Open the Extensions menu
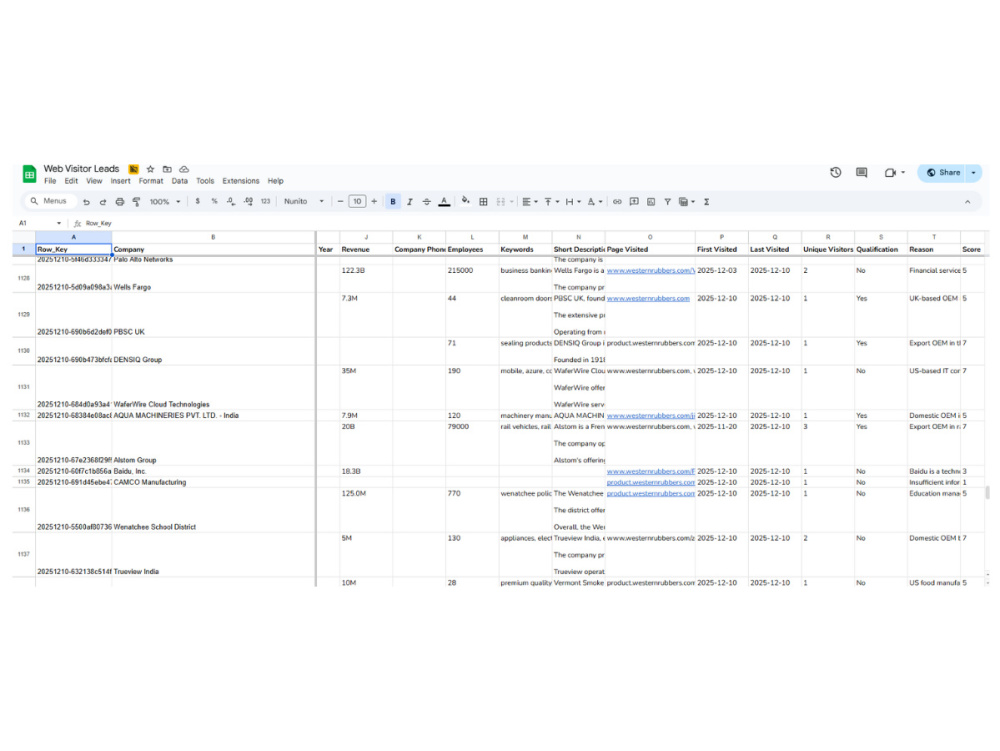The width and height of the screenshot is (1000, 751). coord(240,181)
